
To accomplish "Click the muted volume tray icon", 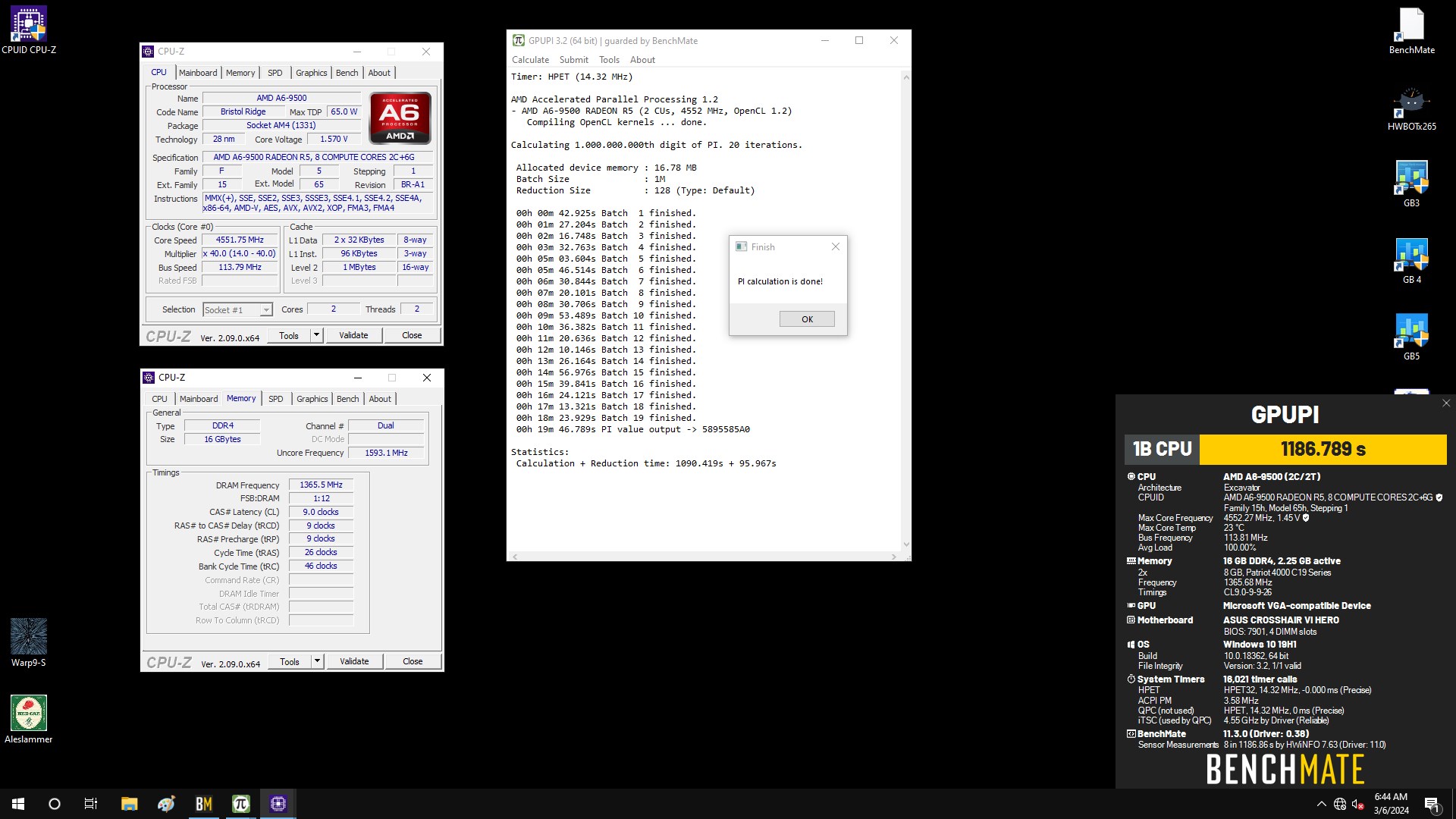I will tap(1358, 804).
